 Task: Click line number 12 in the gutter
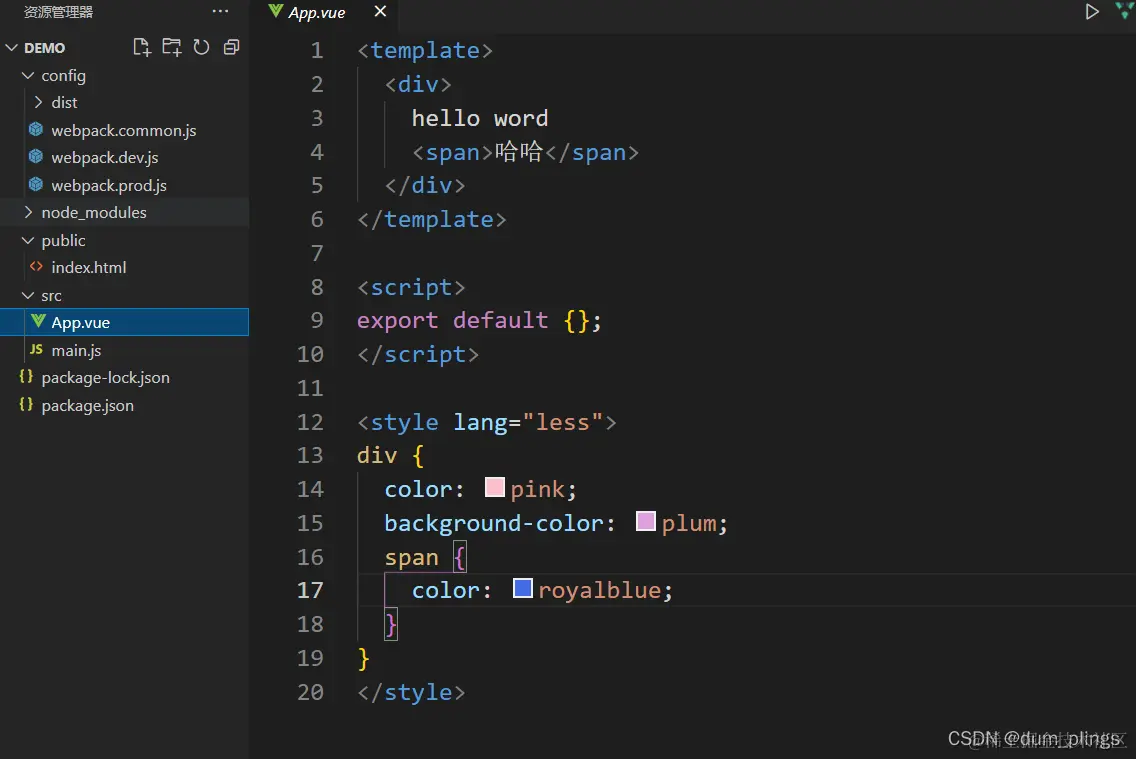310,422
